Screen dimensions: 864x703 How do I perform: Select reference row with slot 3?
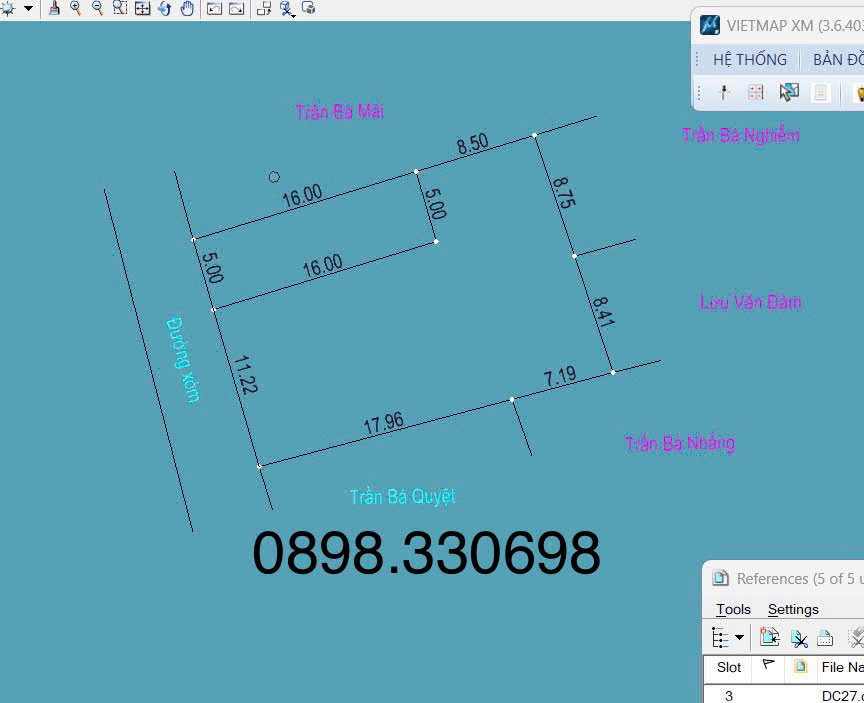(x=729, y=695)
